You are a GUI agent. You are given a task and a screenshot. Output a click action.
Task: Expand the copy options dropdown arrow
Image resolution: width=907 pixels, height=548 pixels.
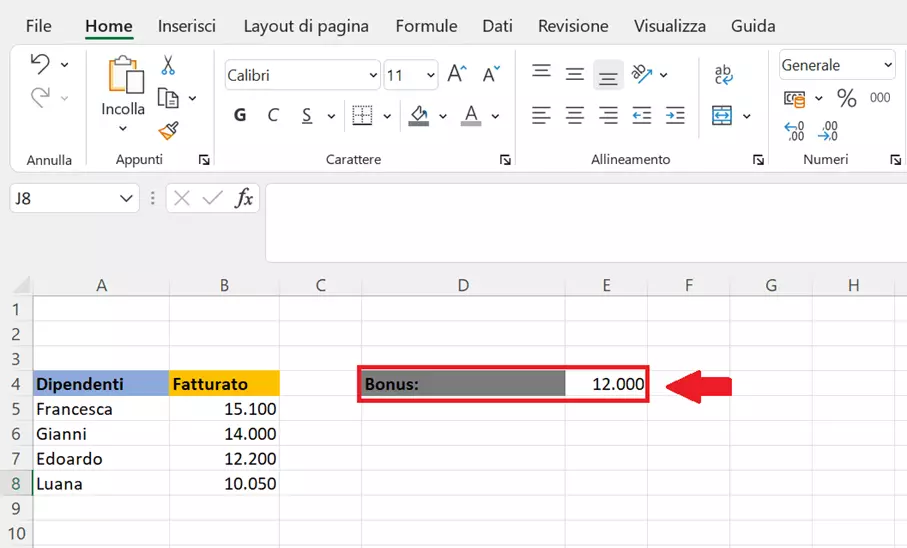pos(192,98)
